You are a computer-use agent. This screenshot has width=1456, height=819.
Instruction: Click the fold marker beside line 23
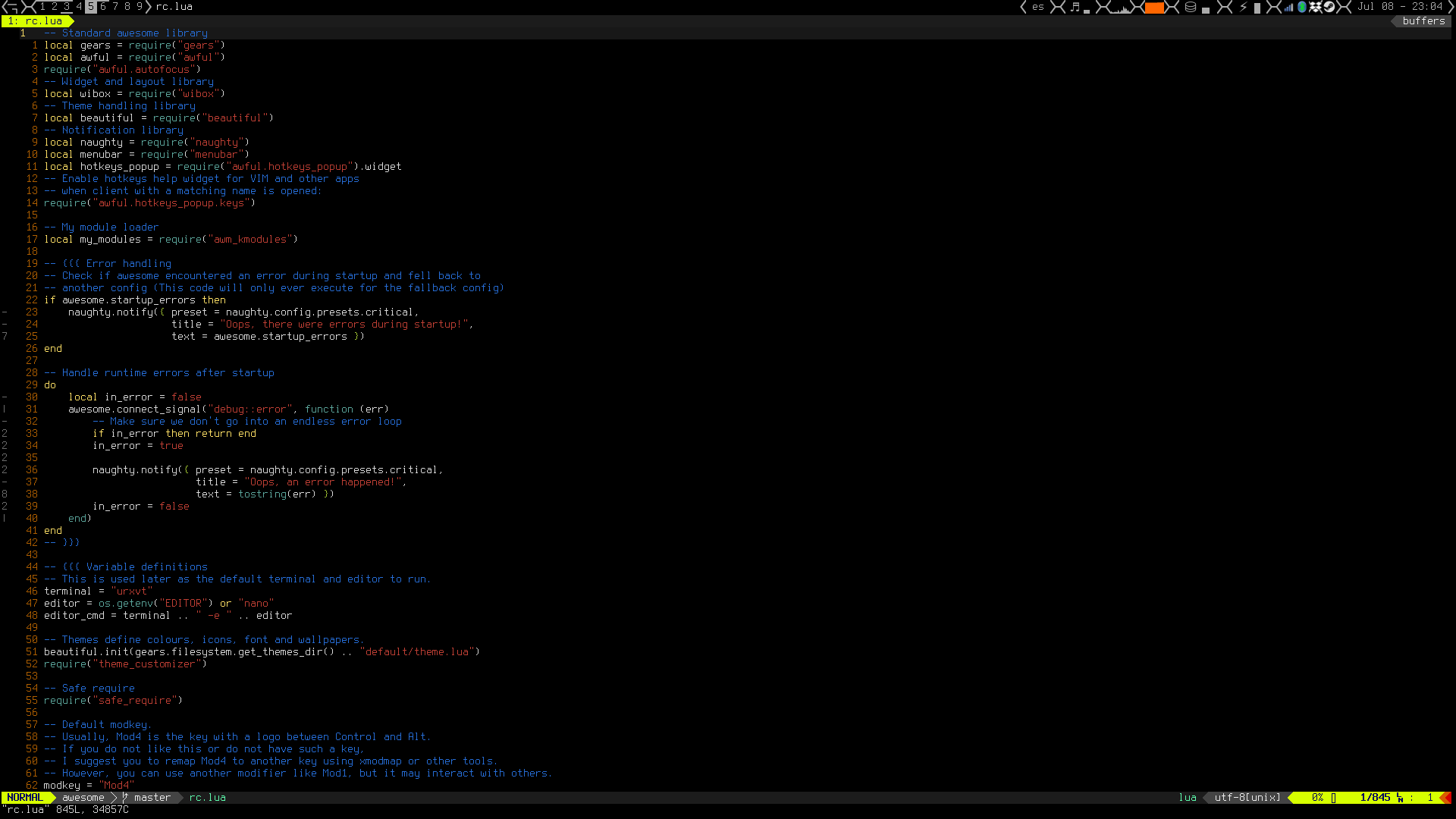pos(5,312)
